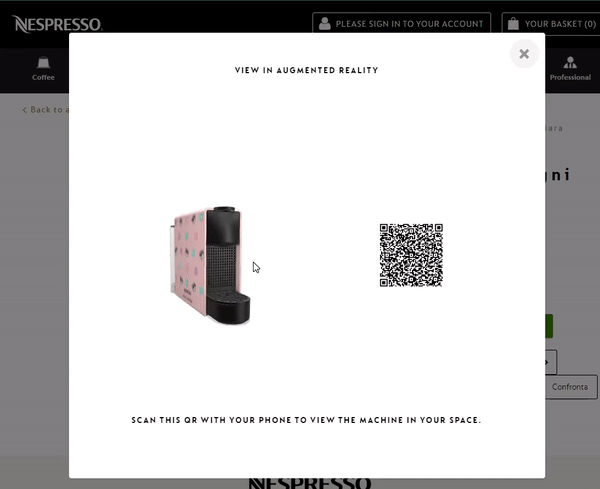Open Please Sign In To Your Account
The height and width of the screenshot is (489, 600).
coord(402,23)
